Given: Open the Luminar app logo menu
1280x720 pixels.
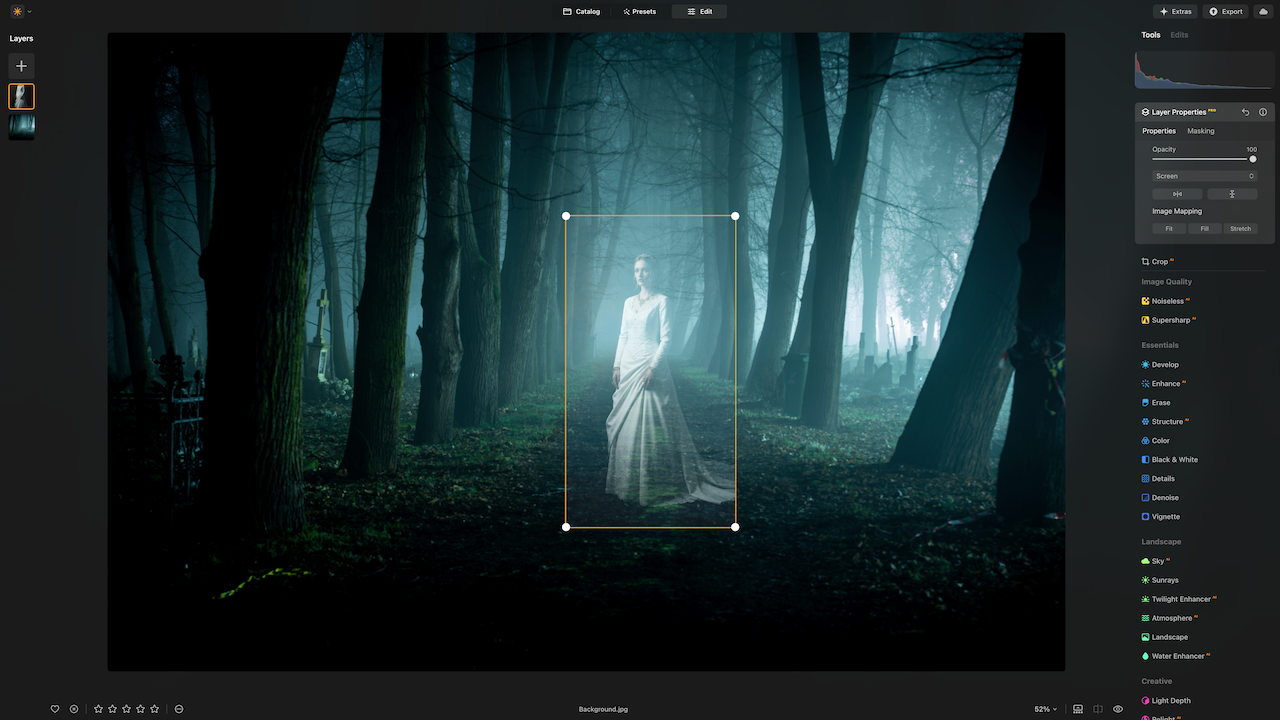Looking at the screenshot, I should click(20, 11).
